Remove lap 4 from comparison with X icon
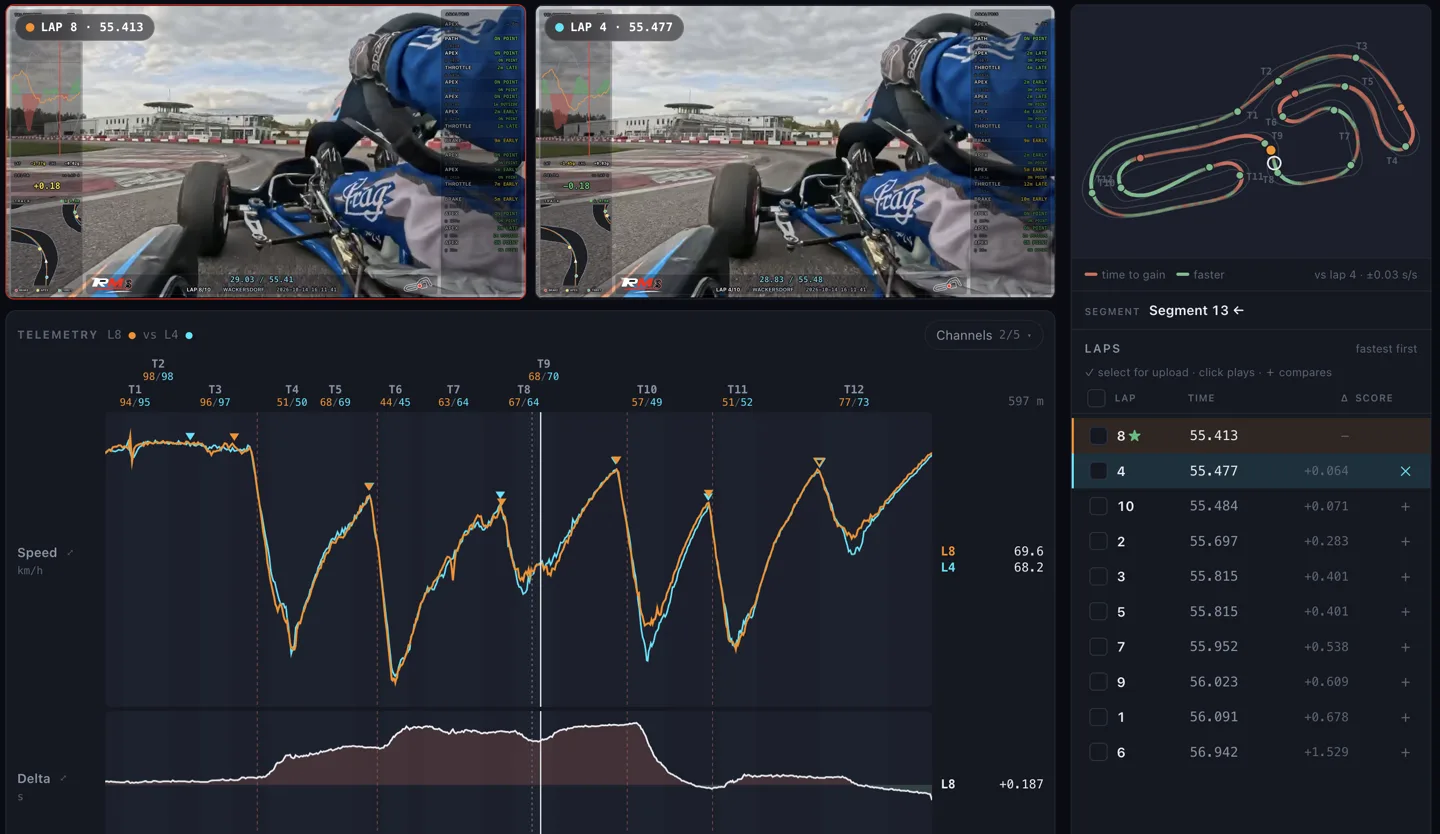This screenshot has width=1440, height=834. coord(1405,471)
